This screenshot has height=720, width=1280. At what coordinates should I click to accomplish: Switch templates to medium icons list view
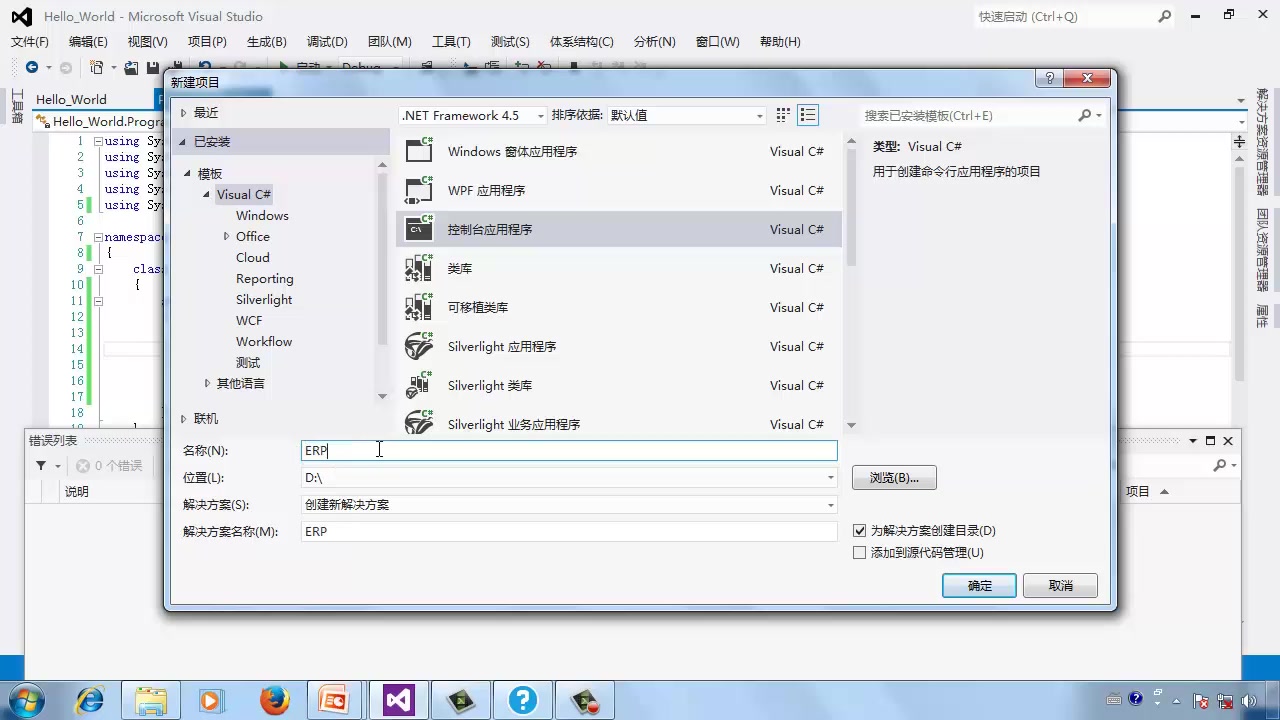[x=808, y=115]
